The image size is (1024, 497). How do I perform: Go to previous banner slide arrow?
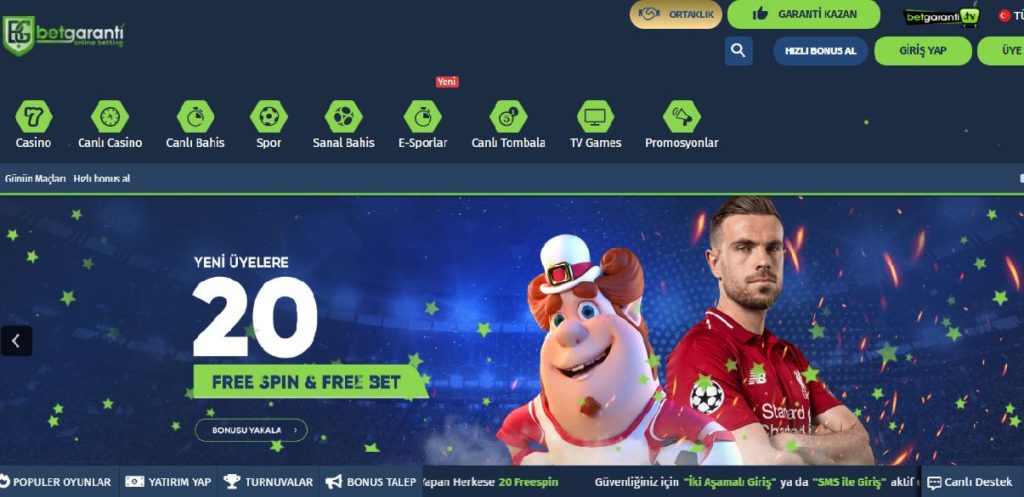[16, 340]
